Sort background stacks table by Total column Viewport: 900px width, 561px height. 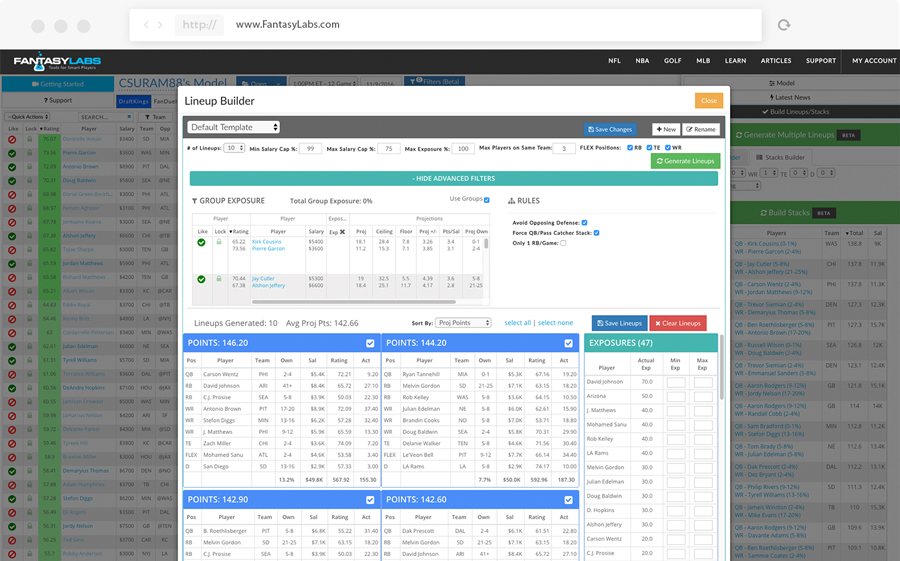click(x=854, y=233)
